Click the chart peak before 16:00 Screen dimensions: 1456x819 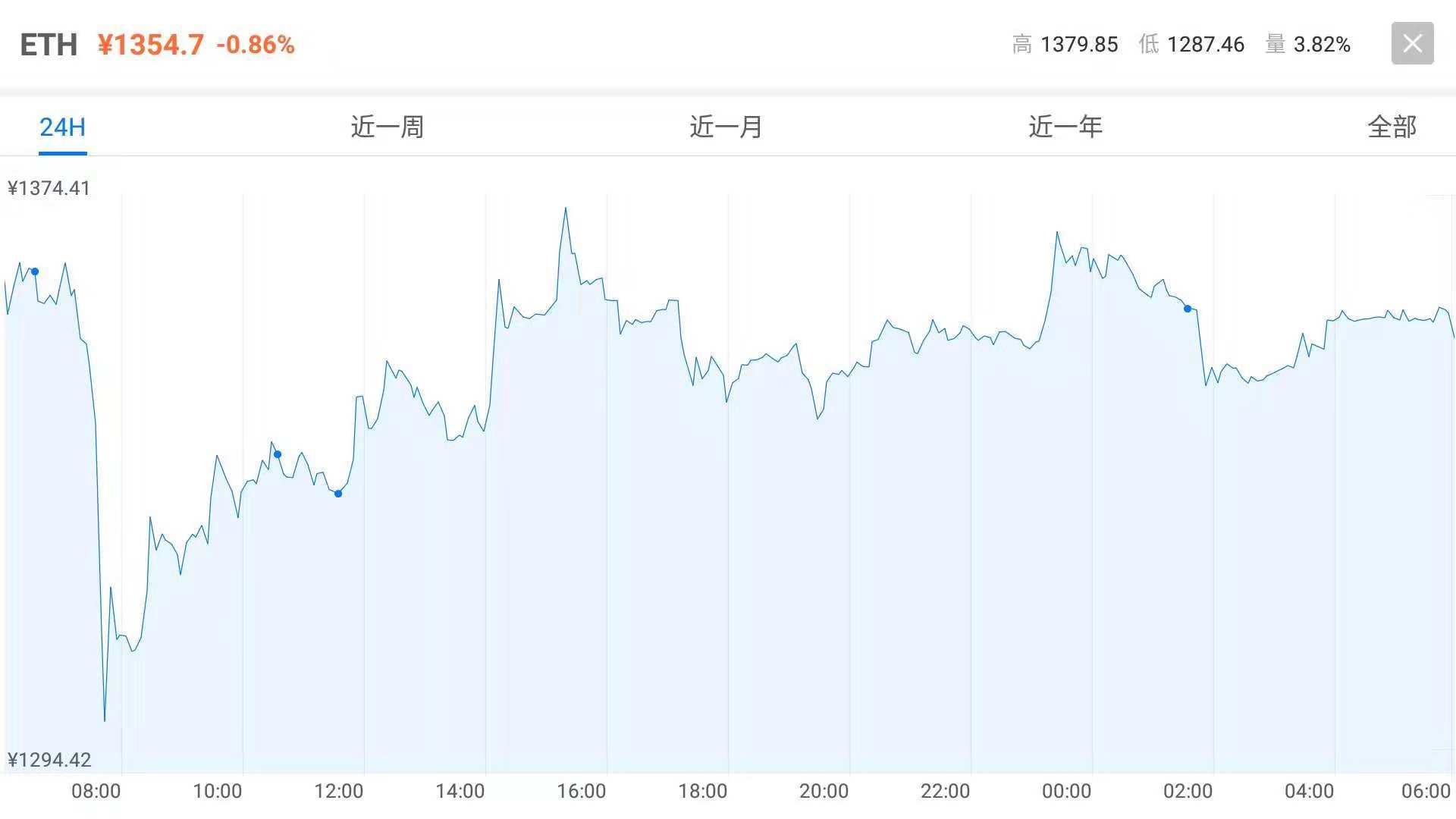click(566, 207)
